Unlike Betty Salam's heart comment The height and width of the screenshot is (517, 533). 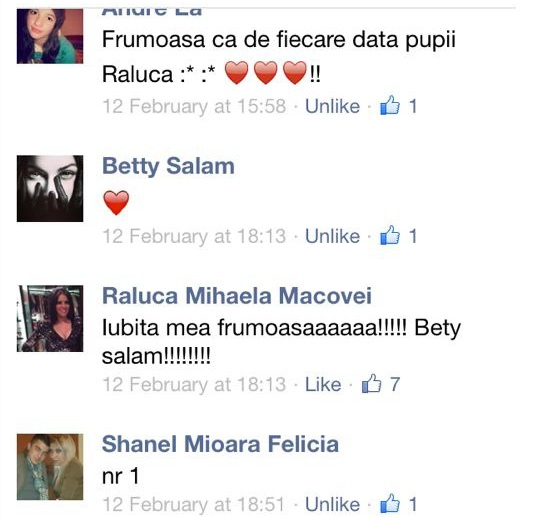(332, 236)
